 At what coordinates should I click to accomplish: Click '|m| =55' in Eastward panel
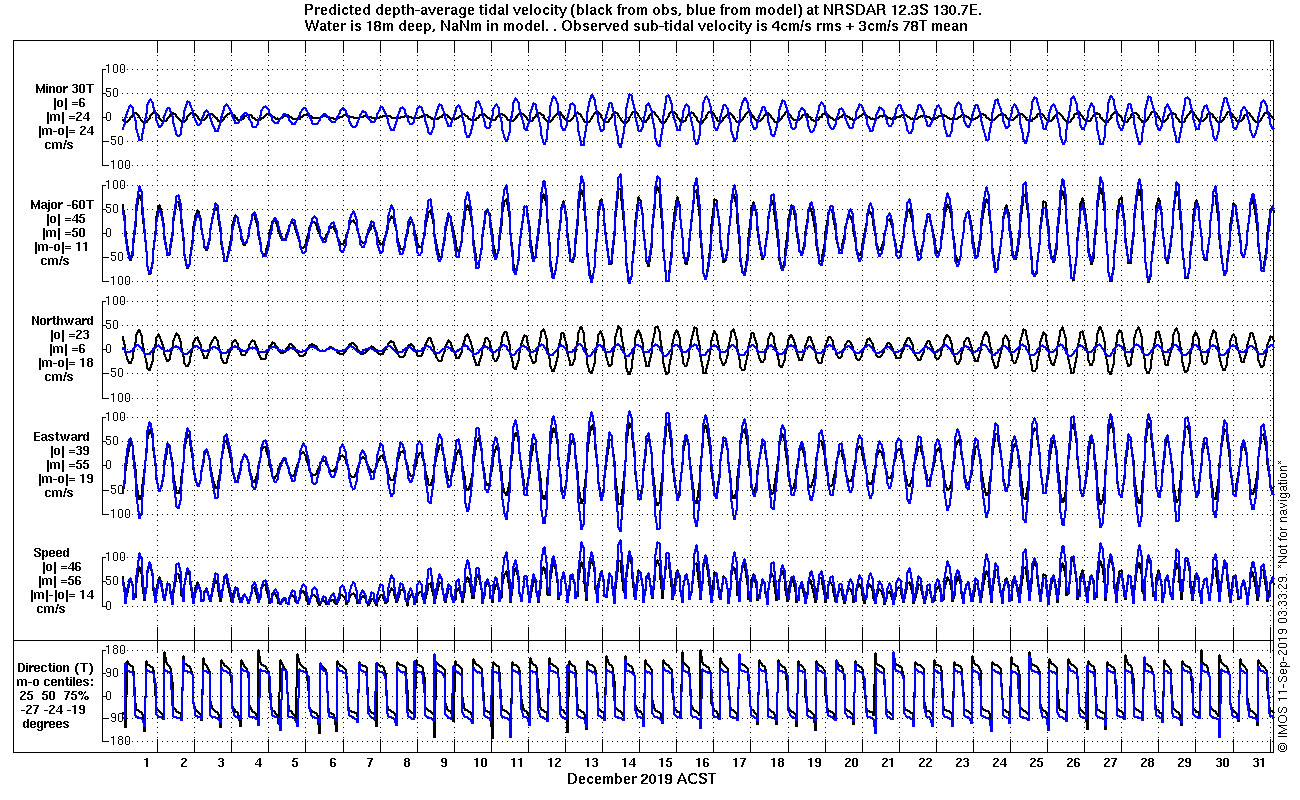pos(70,465)
